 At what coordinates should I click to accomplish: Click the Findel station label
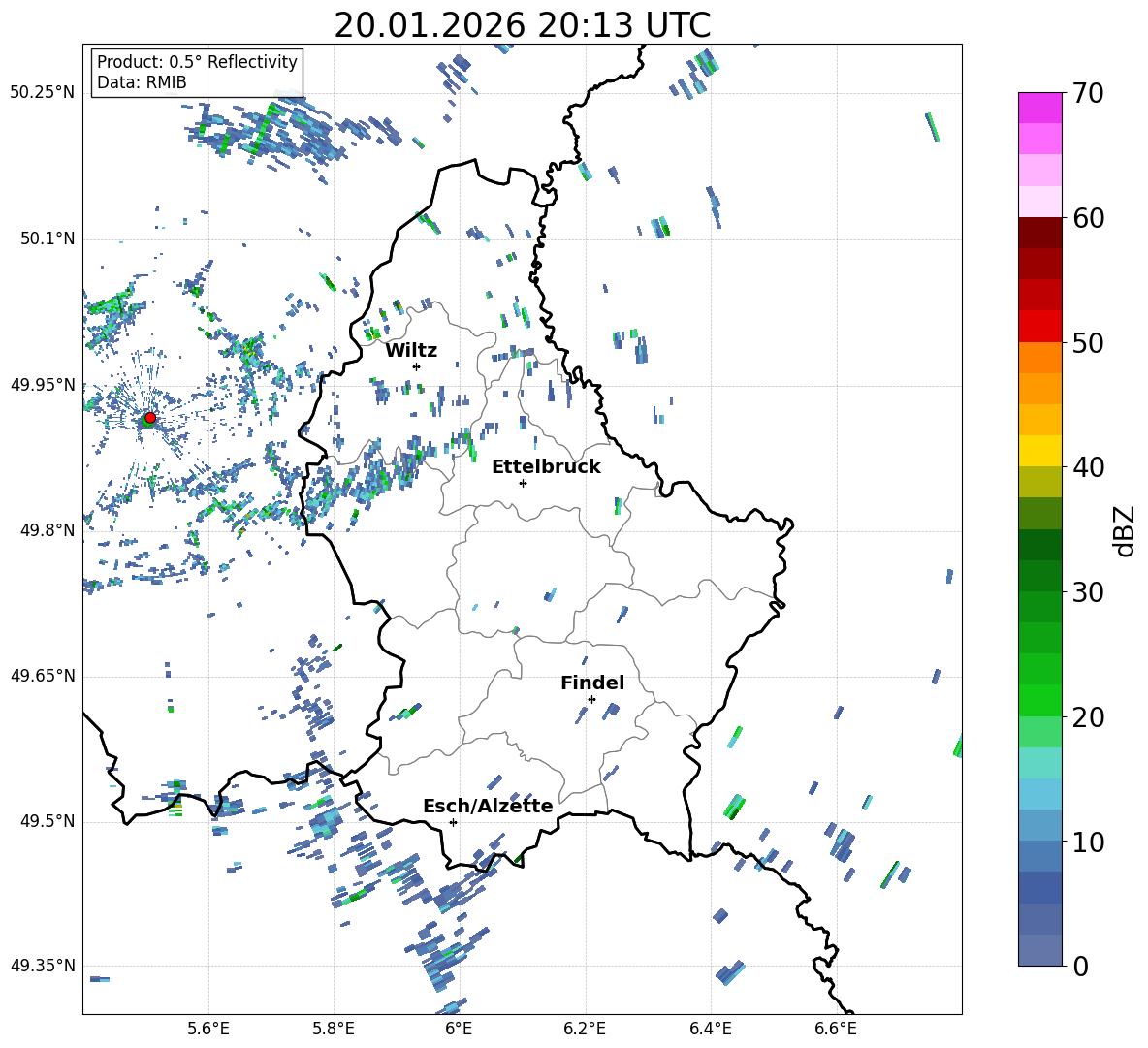592,683
